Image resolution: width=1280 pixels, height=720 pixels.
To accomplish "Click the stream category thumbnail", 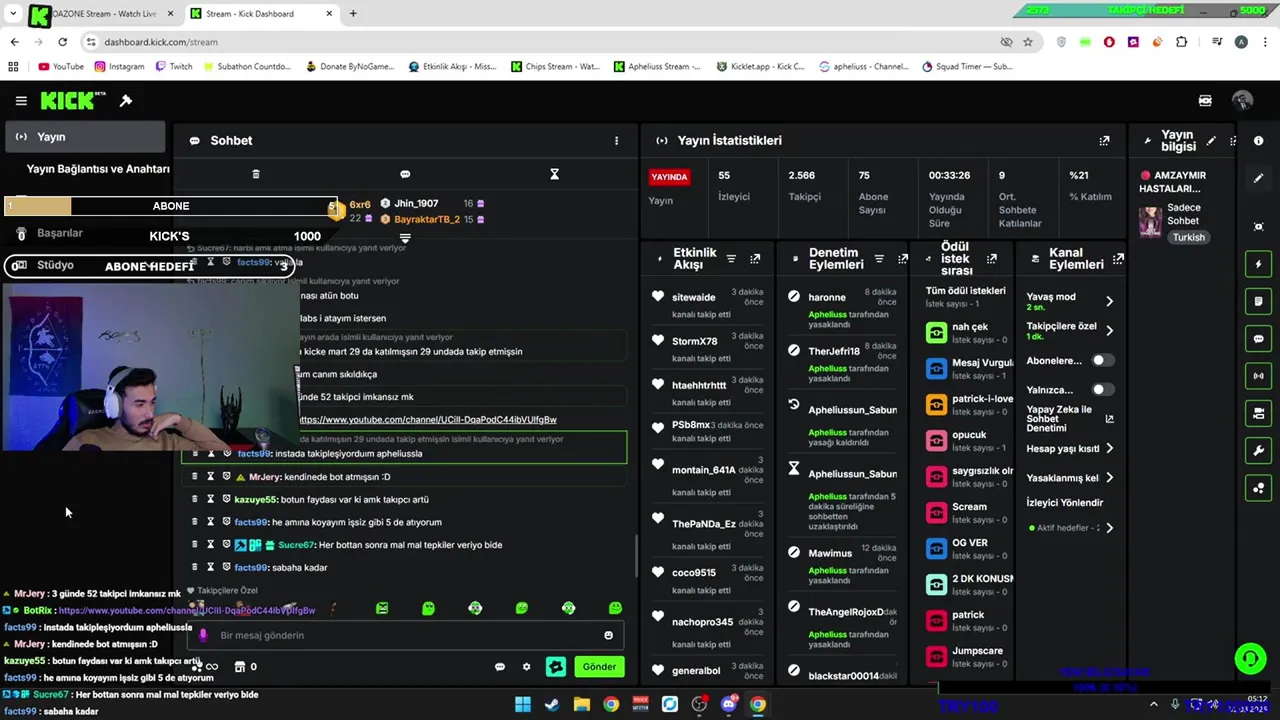I will tap(1151, 222).
